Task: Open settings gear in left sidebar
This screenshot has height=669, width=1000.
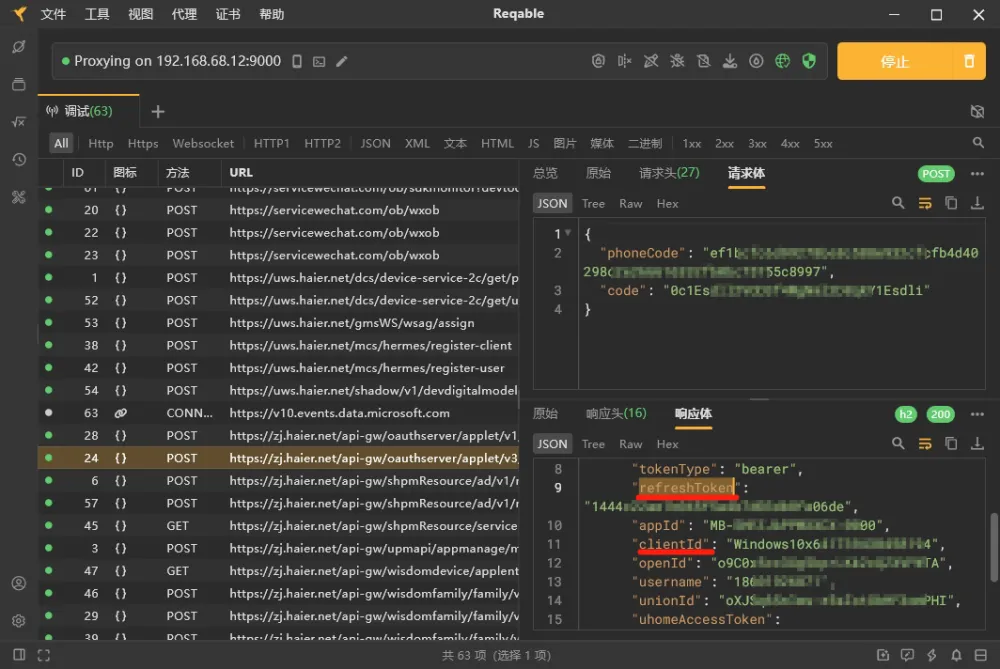Action: 18,621
